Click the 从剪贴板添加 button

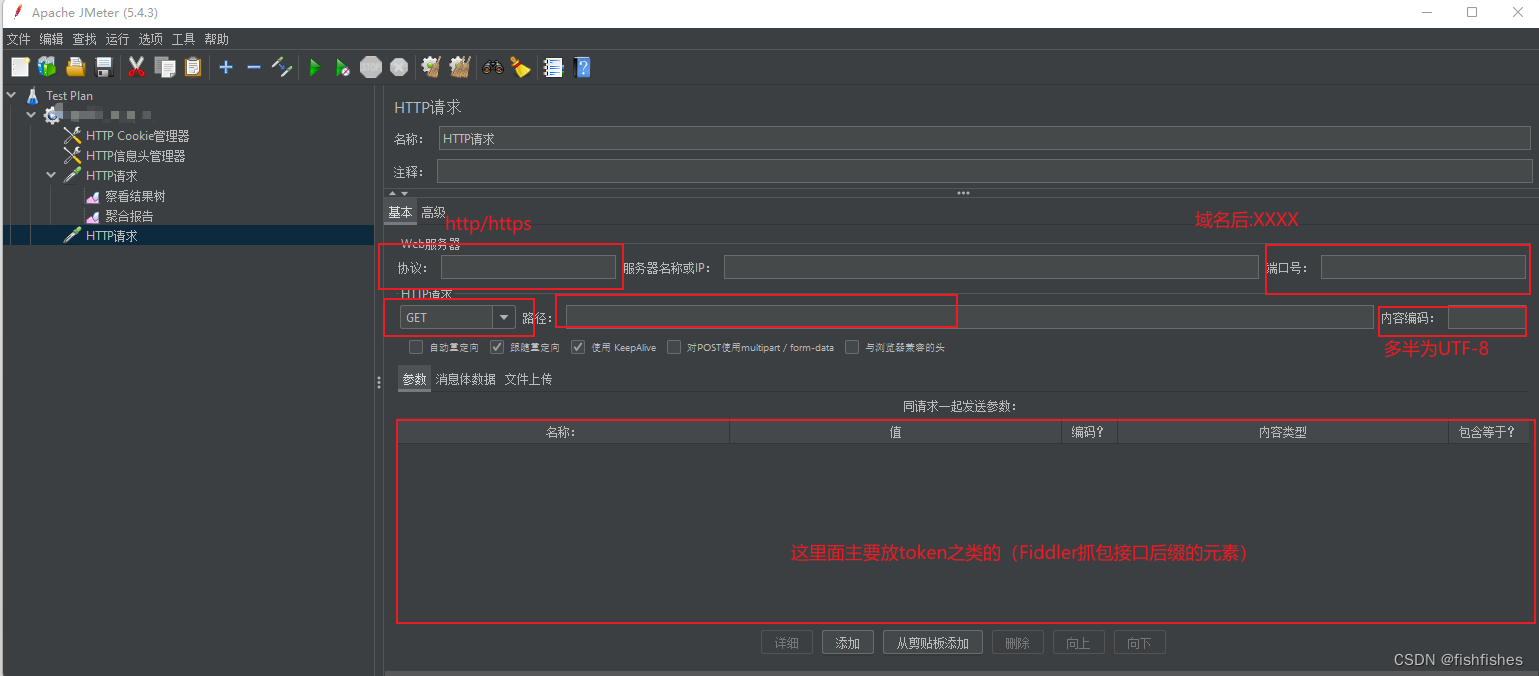[933, 643]
